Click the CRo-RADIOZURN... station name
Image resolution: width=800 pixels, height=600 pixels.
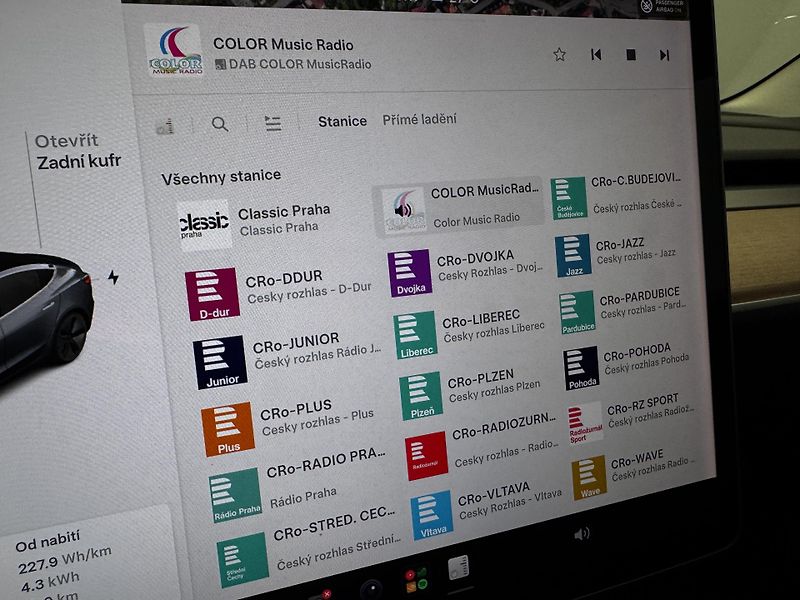click(x=504, y=427)
